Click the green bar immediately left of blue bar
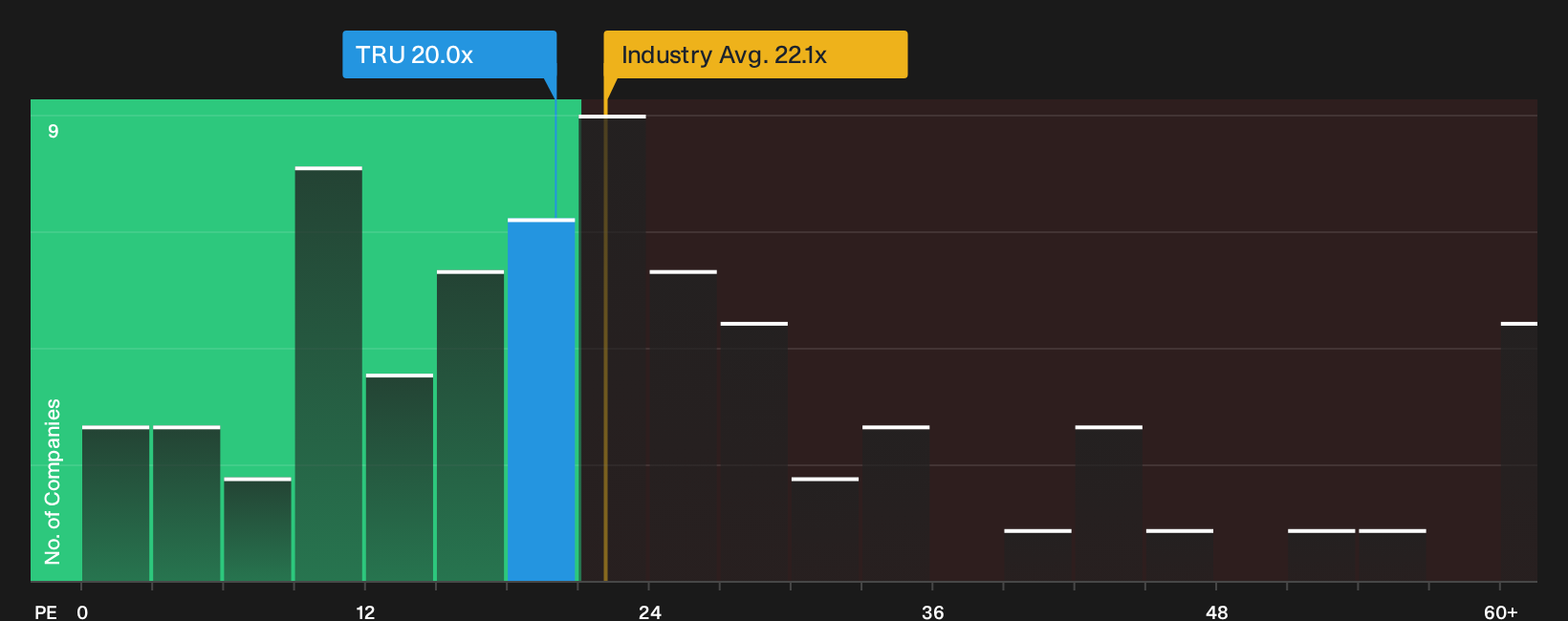1568x621 pixels. pyautogui.click(x=470, y=426)
